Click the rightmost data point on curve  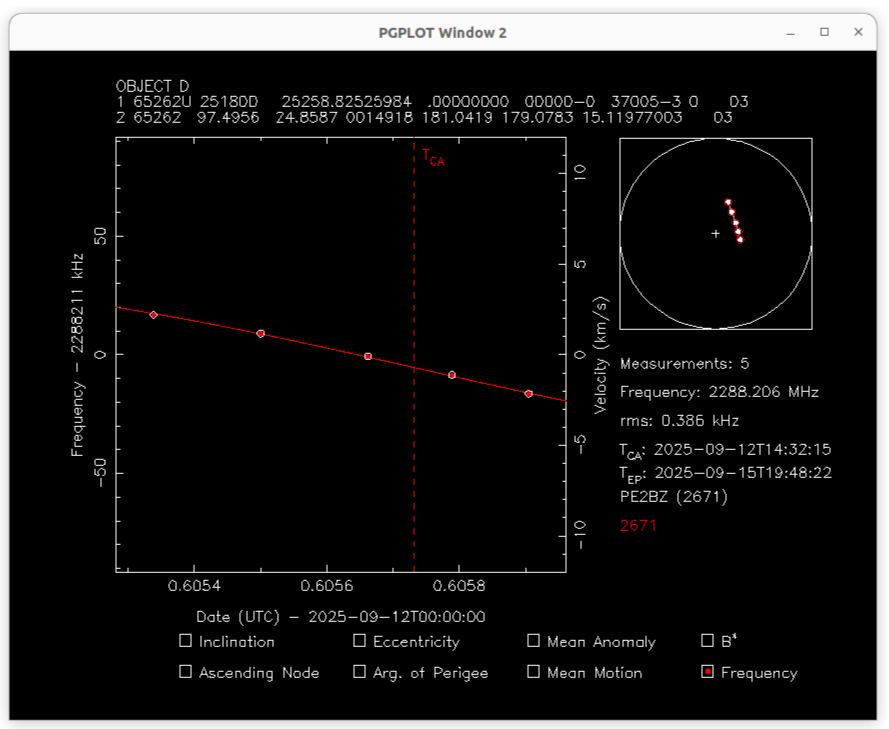coord(528,393)
